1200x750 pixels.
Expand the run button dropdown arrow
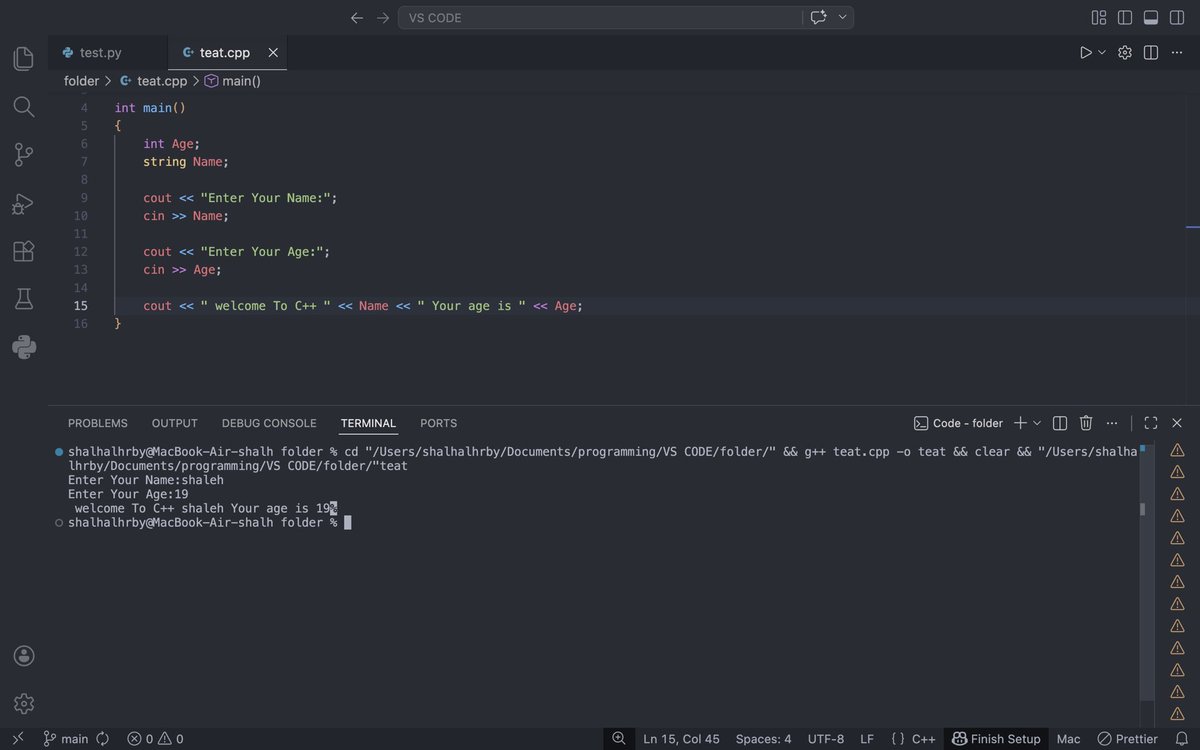click(1102, 52)
